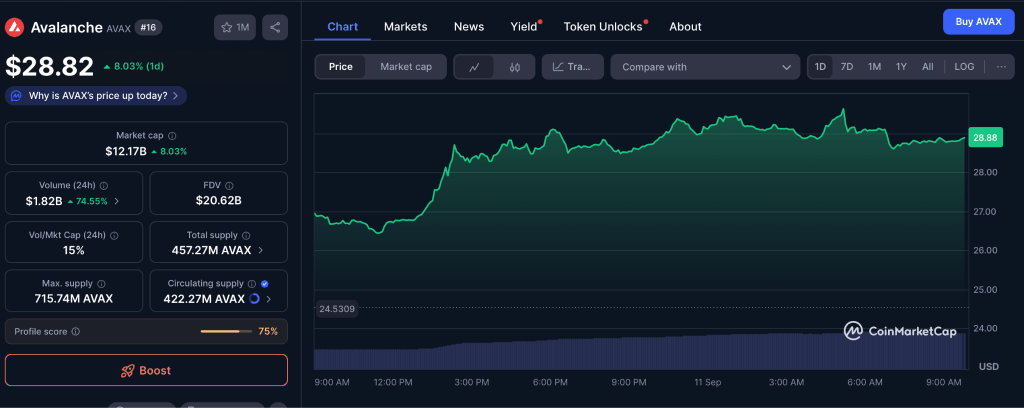The width and height of the screenshot is (1024, 408).
Task: Click the 24.5309 baseline price marker
Action: 337,309
